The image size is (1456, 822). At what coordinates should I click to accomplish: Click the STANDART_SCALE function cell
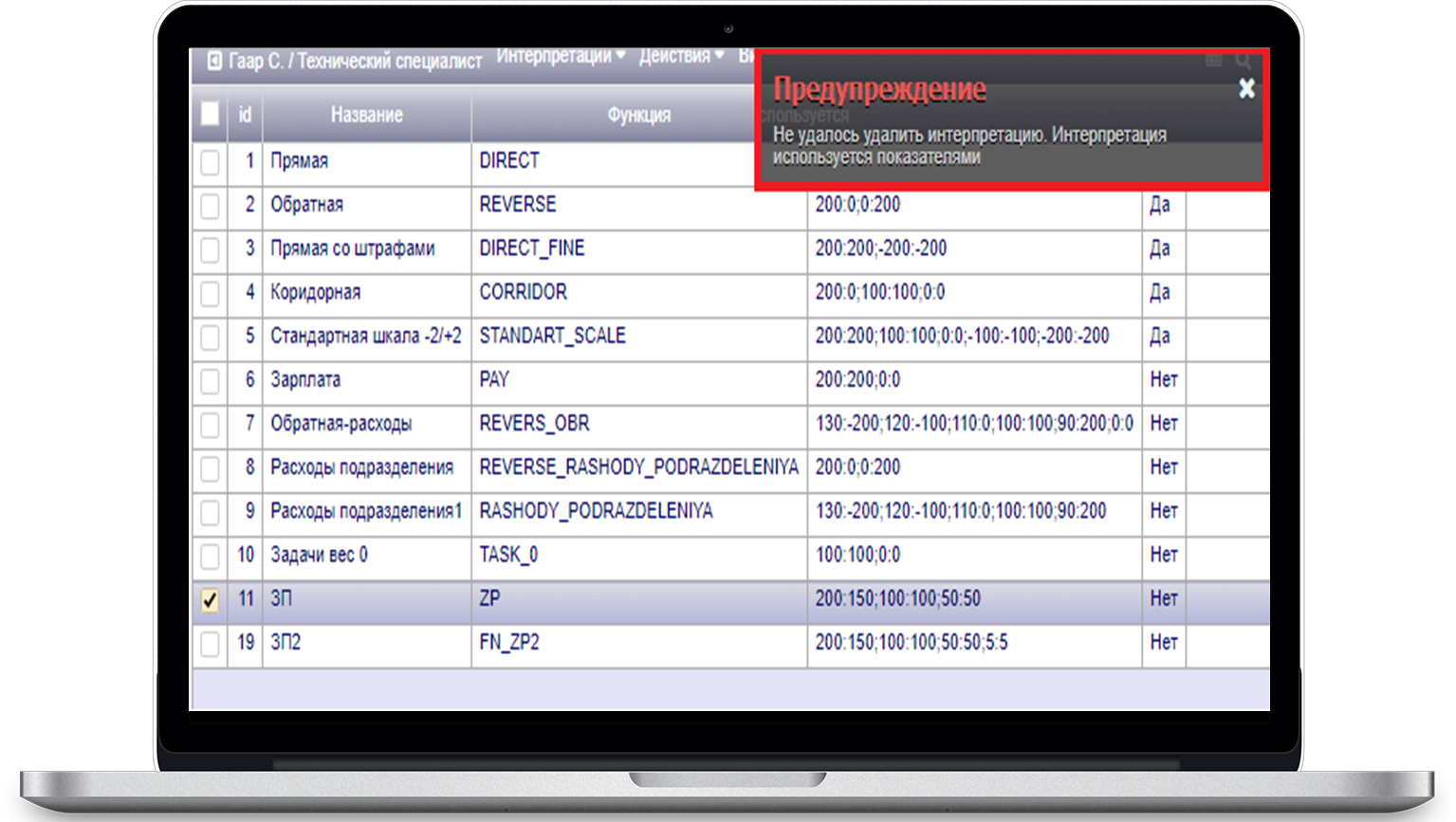[x=552, y=337]
